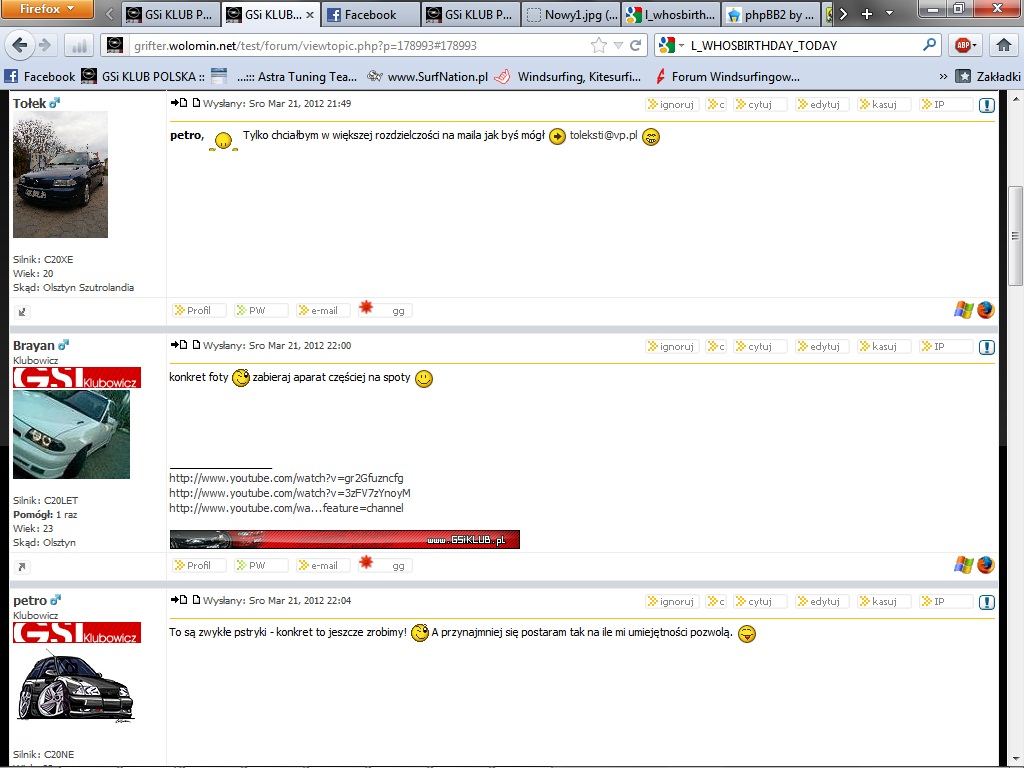Open the Adblock Plus dropdown arrow

click(974, 46)
